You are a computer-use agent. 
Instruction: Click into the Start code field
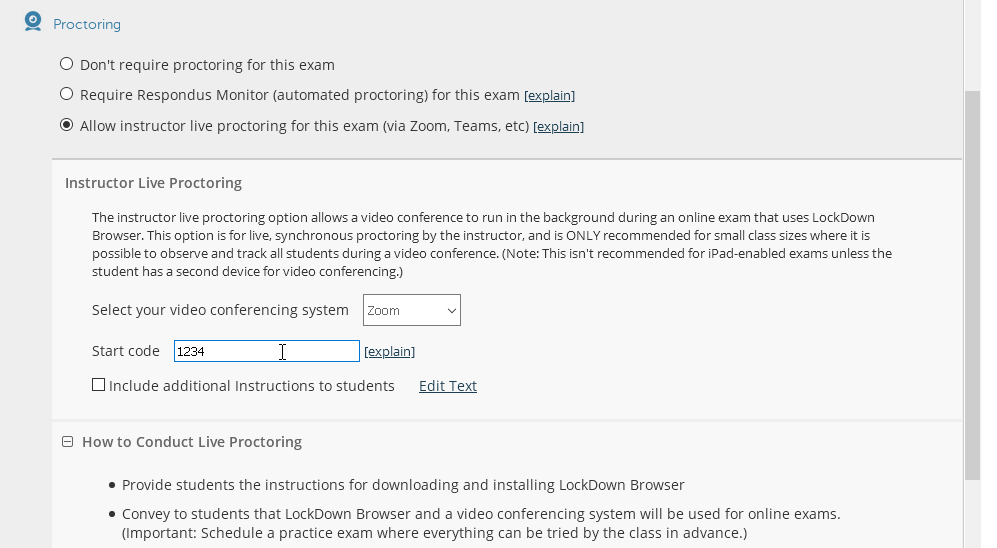[x=266, y=351]
